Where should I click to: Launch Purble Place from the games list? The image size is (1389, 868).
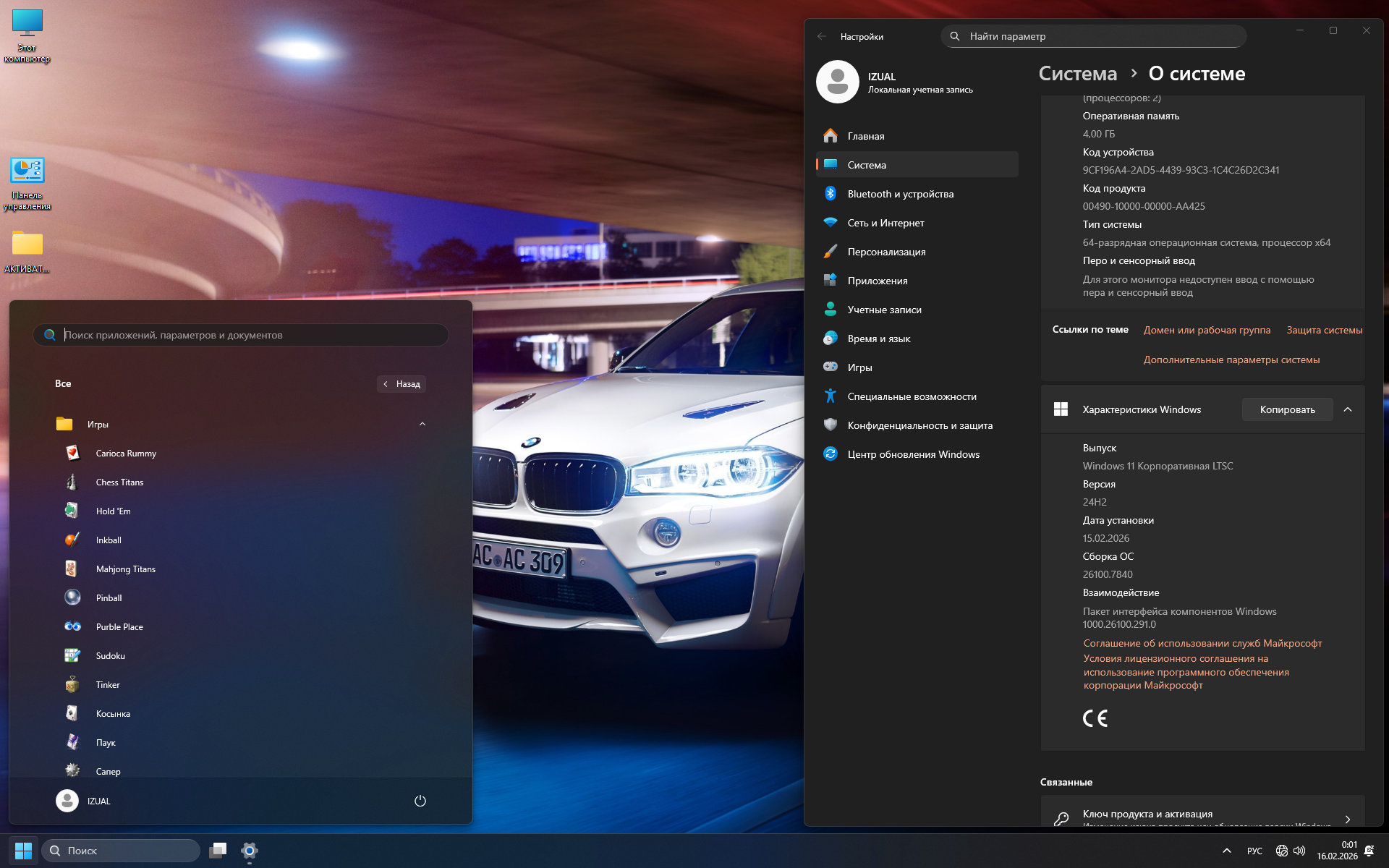[119, 627]
